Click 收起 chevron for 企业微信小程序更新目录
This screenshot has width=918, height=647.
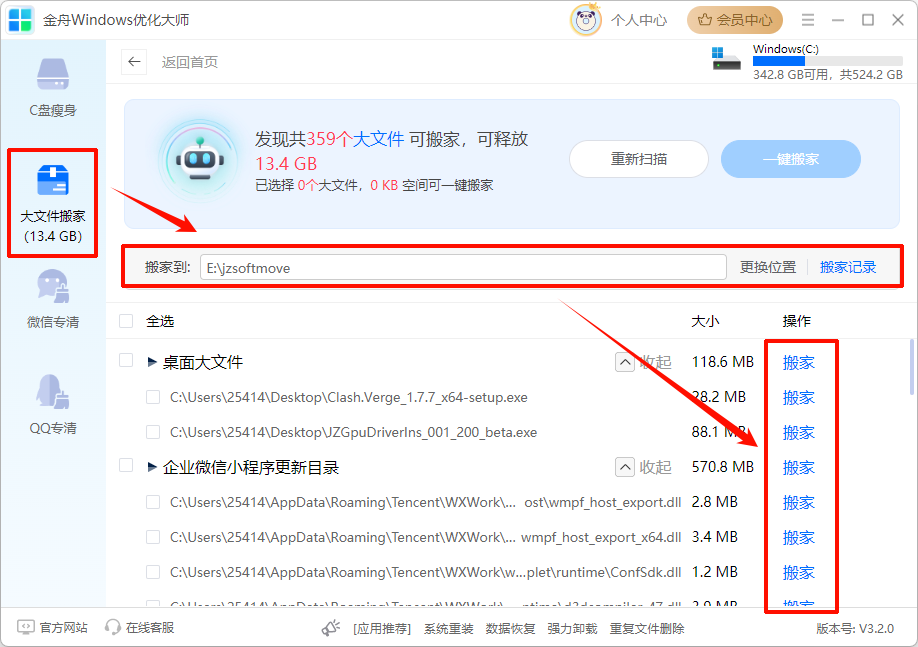pos(625,467)
